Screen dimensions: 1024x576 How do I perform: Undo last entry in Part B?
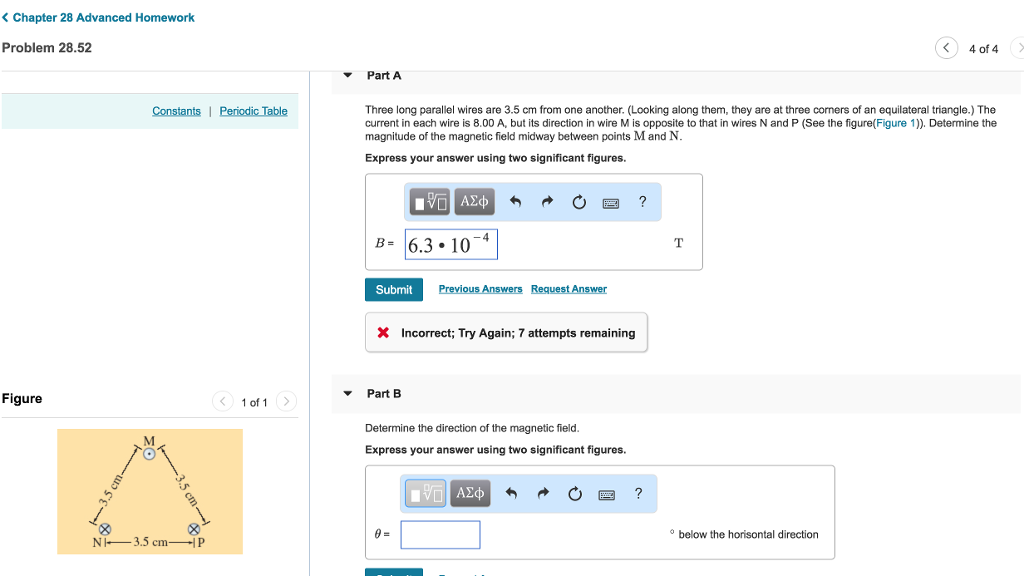pyautogui.click(x=511, y=494)
